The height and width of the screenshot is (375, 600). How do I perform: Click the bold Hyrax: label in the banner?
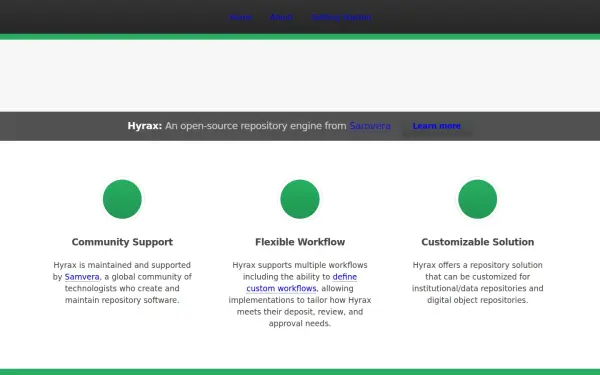pyautogui.click(x=145, y=126)
